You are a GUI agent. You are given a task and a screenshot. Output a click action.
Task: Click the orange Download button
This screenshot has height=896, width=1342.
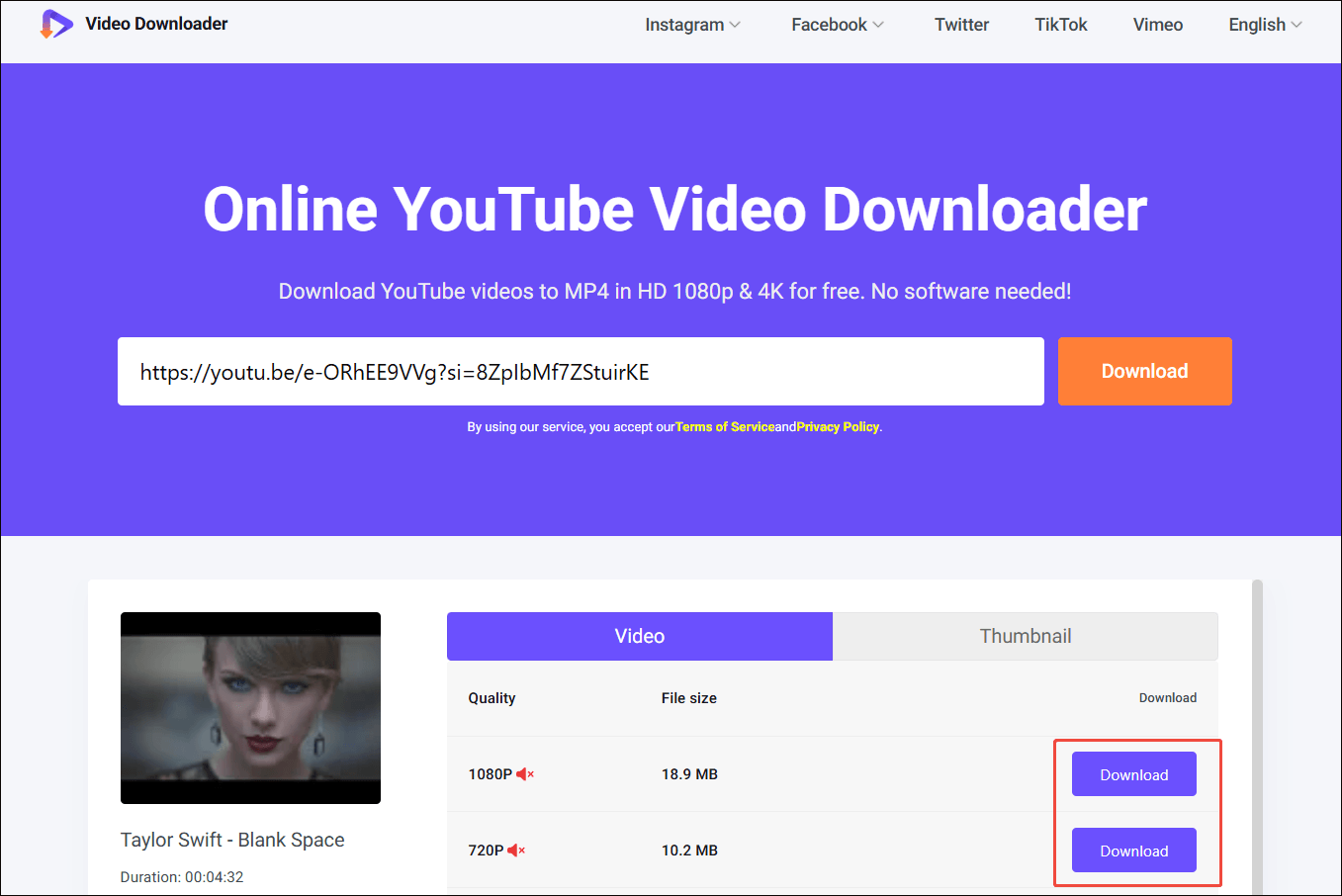pos(1145,371)
